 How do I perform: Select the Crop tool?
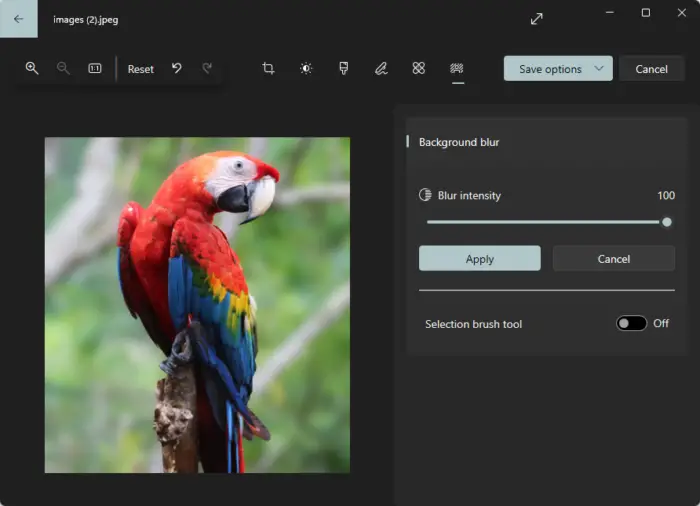click(x=268, y=68)
